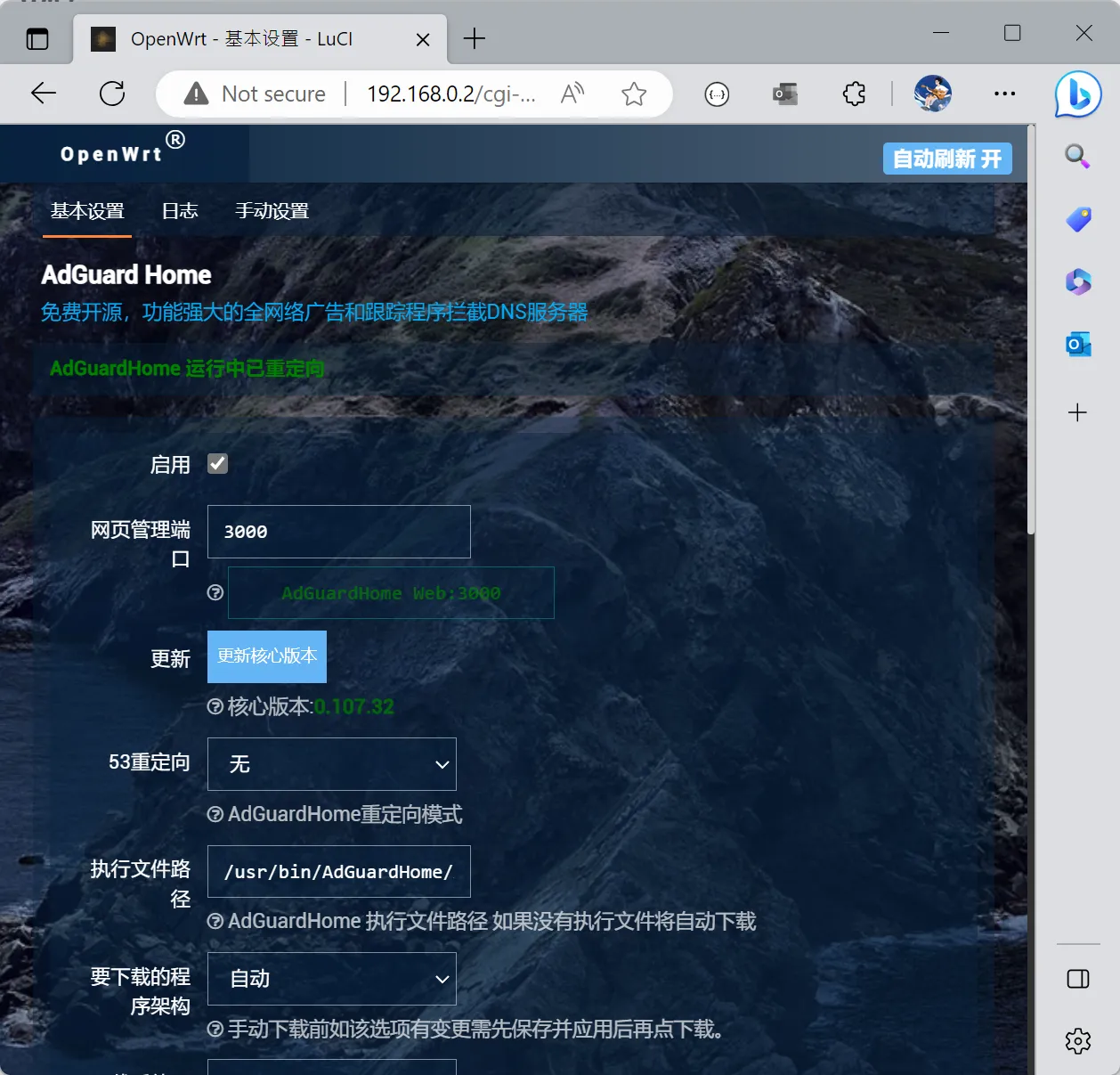Toggle the 自动刷新 开 button
This screenshot has width=1120, height=1075.
[x=946, y=159]
